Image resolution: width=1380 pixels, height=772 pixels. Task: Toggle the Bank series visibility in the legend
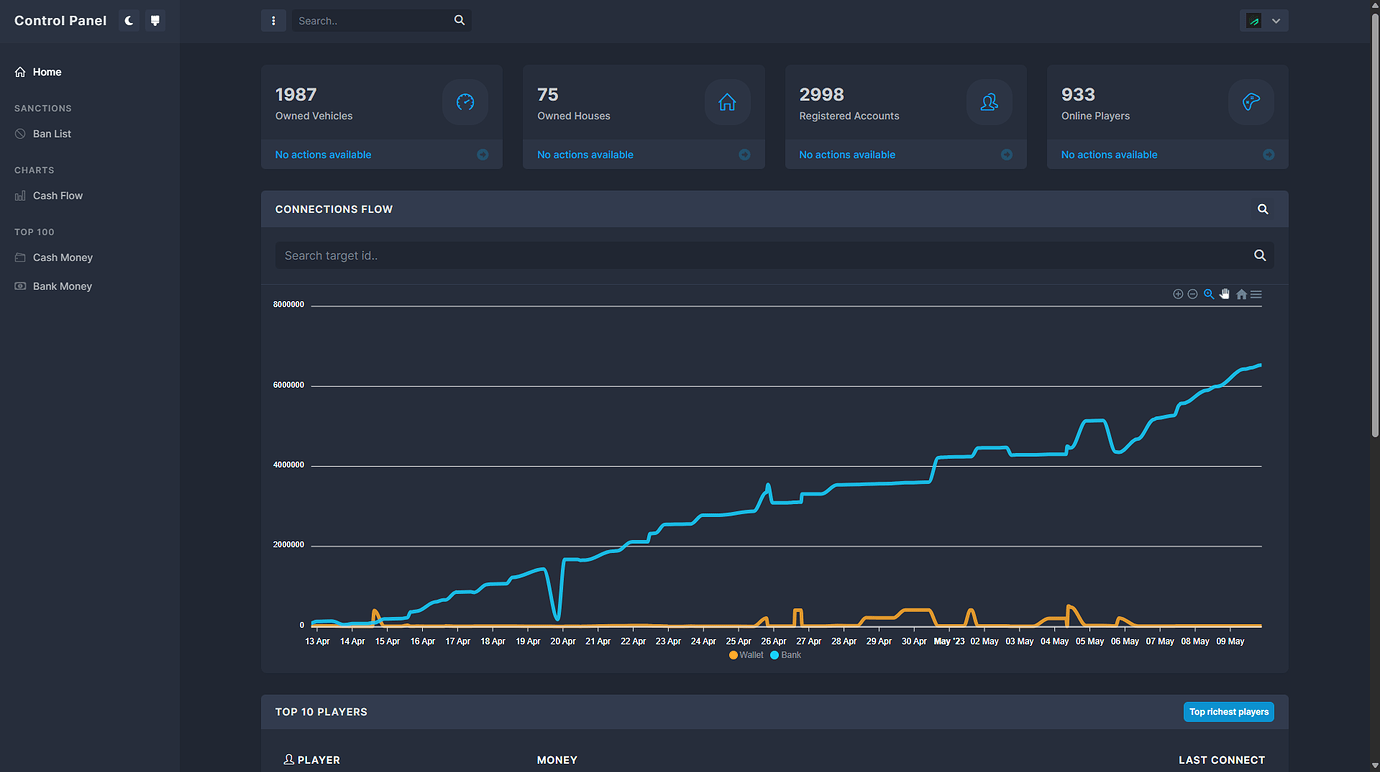[786, 655]
